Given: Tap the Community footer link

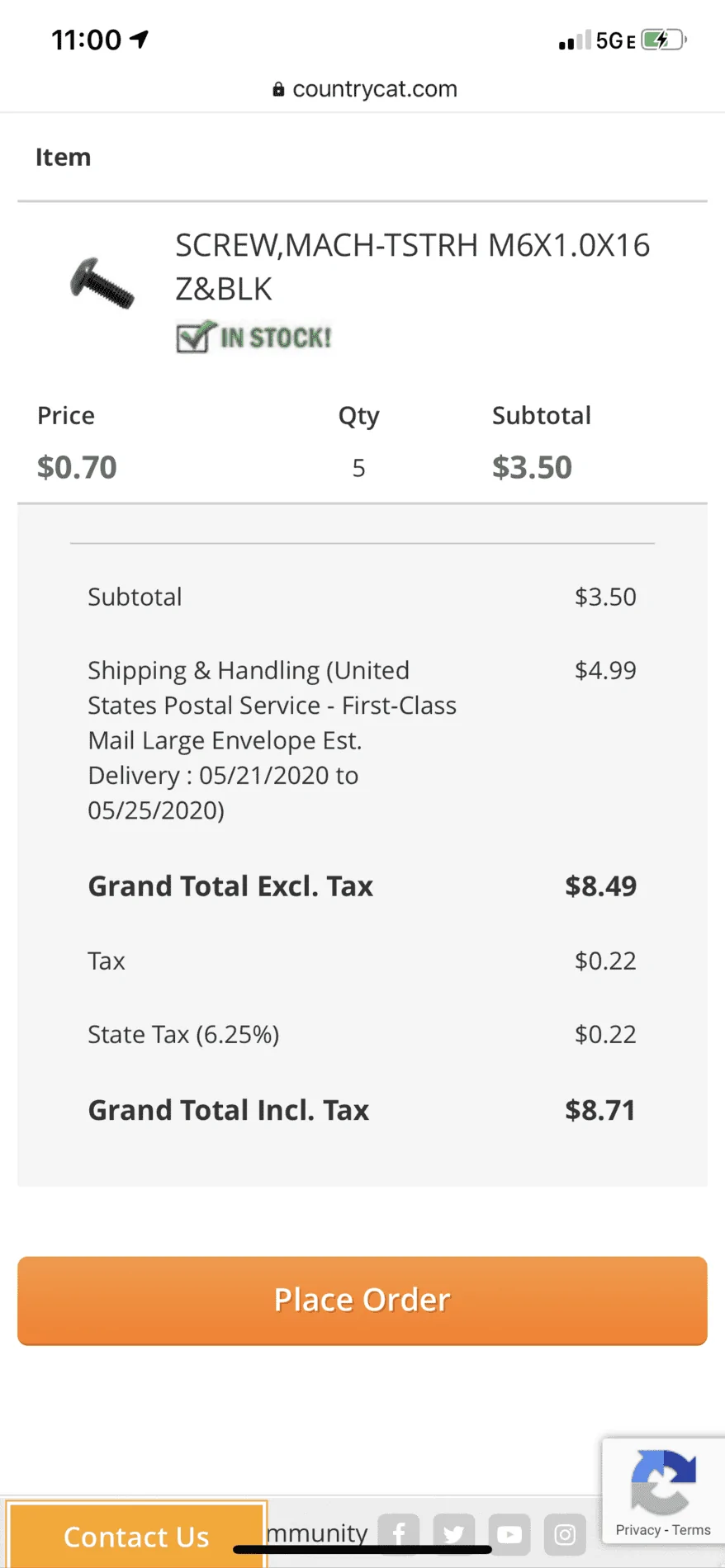Looking at the screenshot, I should 317,1533.
